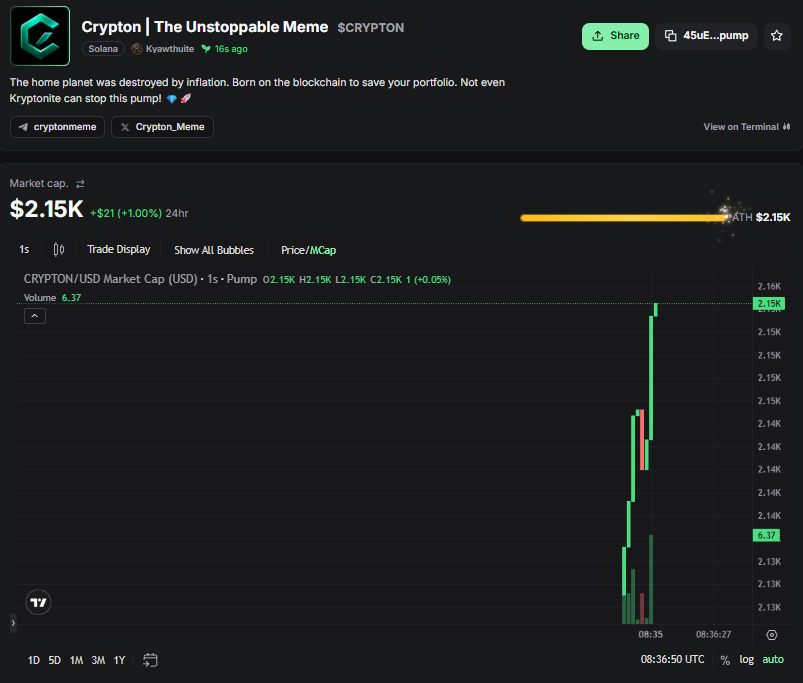Click the 08:35 time axis label
The height and width of the screenshot is (683, 803).
point(650,634)
